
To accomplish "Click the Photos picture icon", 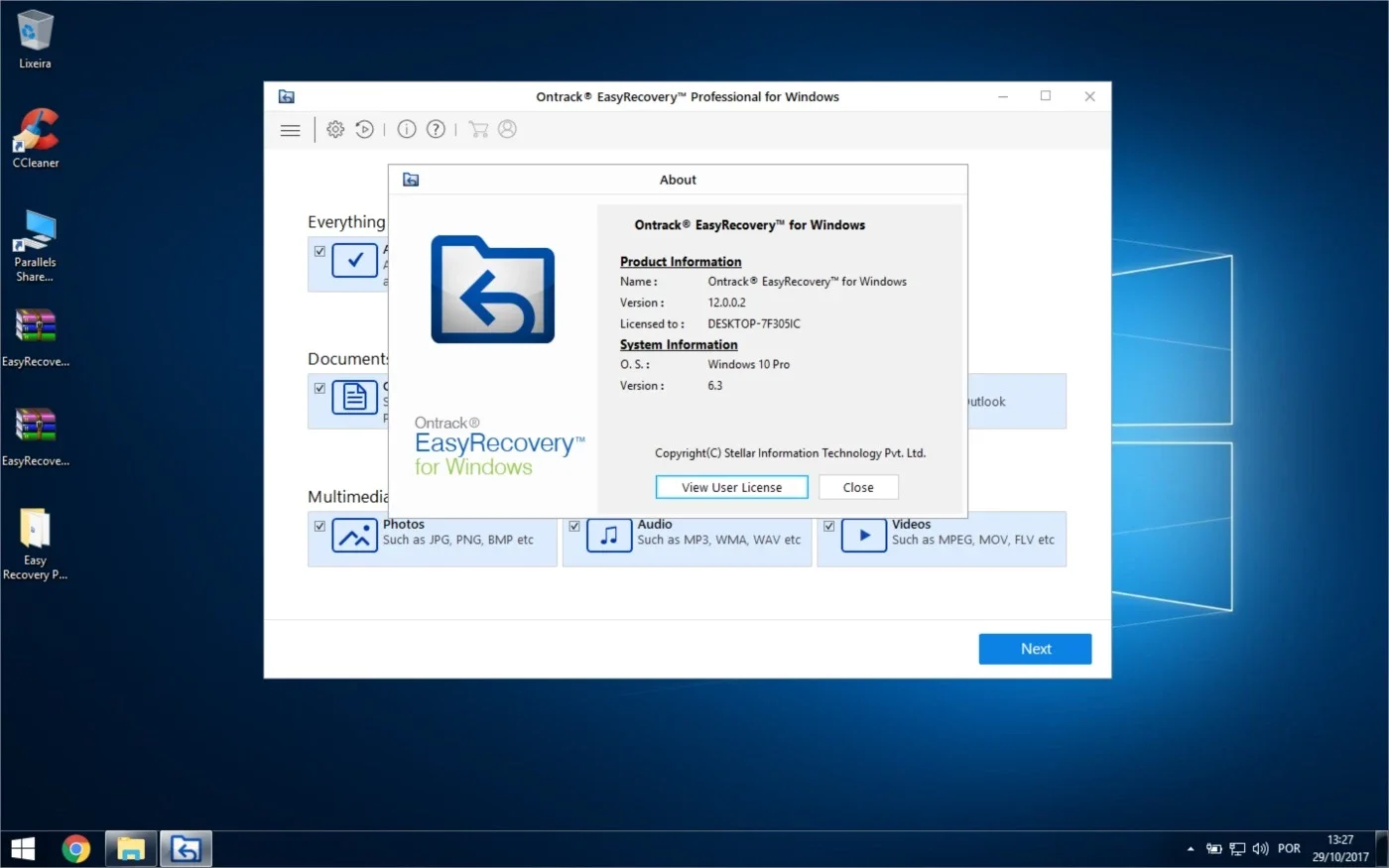I will (x=354, y=536).
